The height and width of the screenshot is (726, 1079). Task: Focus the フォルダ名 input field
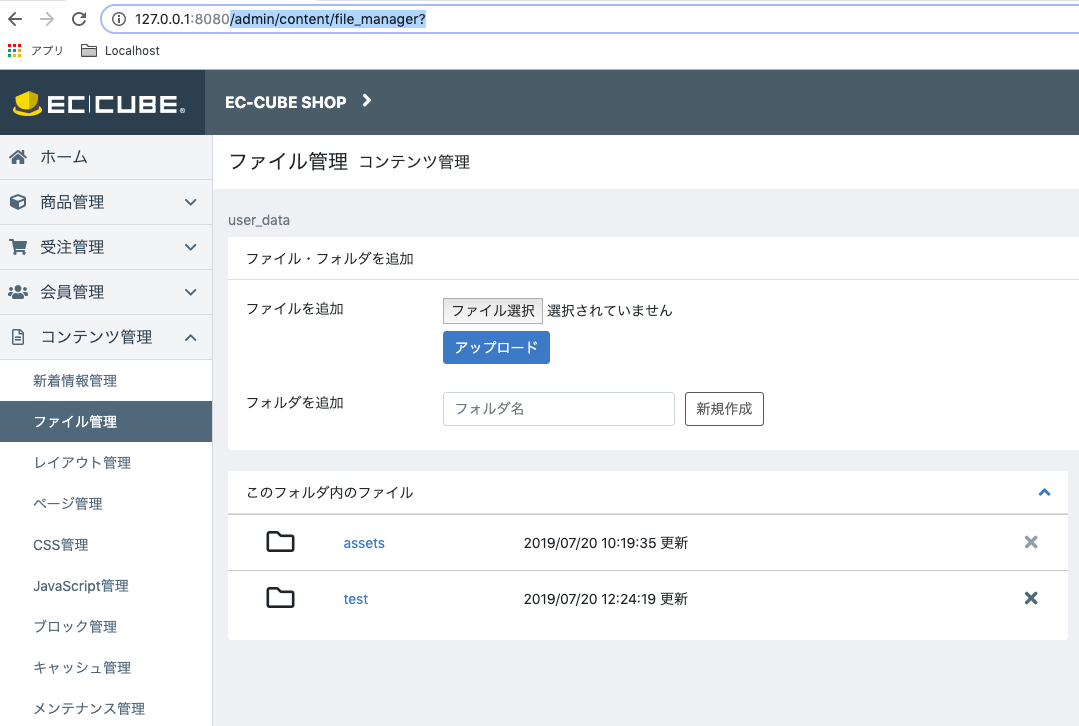pyautogui.click(x=559, y=409)
